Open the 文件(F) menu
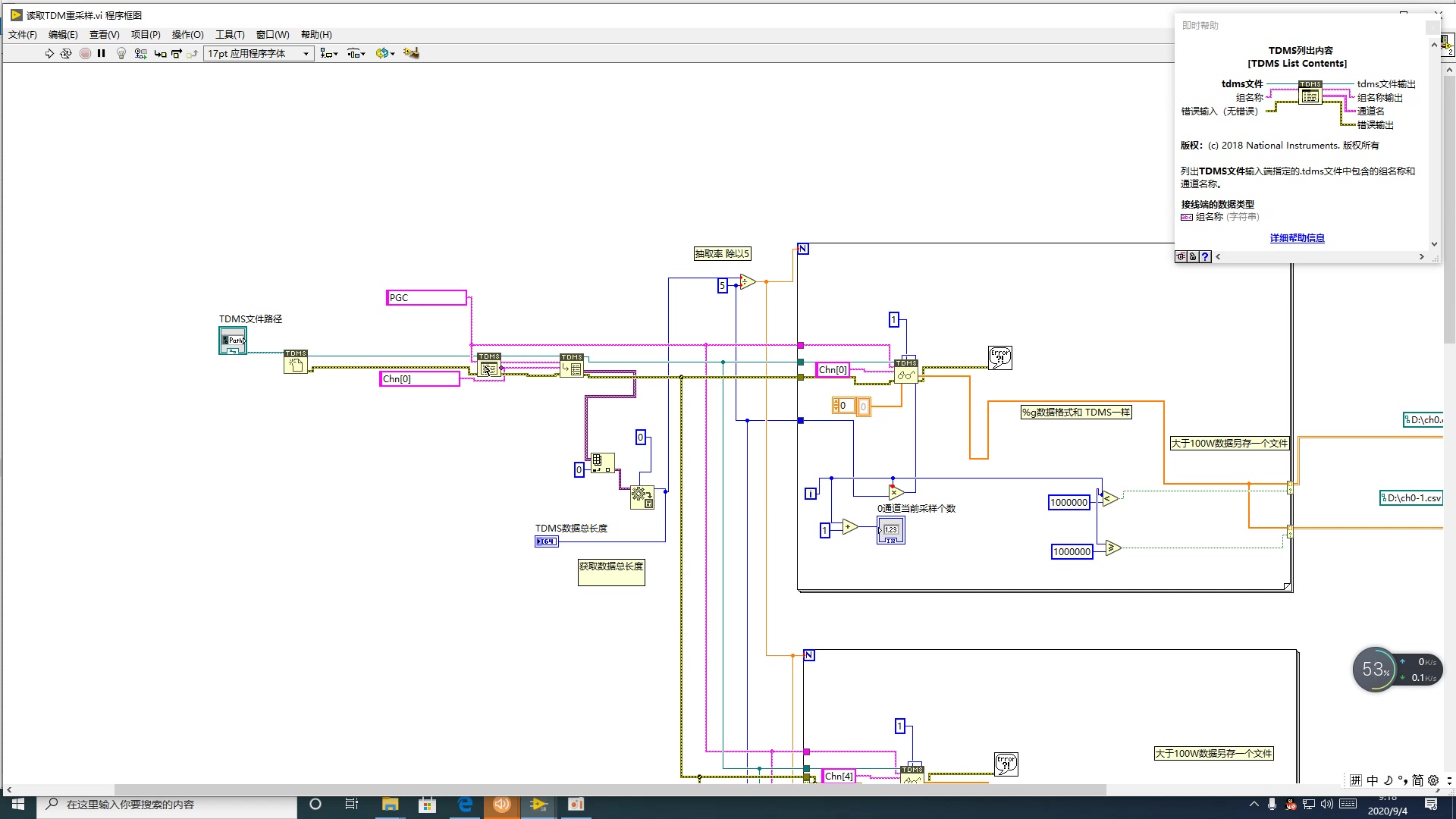Image resolution: width=1456 pixels, height=819 pixels. pyautogui.click(x=23, y=34)
